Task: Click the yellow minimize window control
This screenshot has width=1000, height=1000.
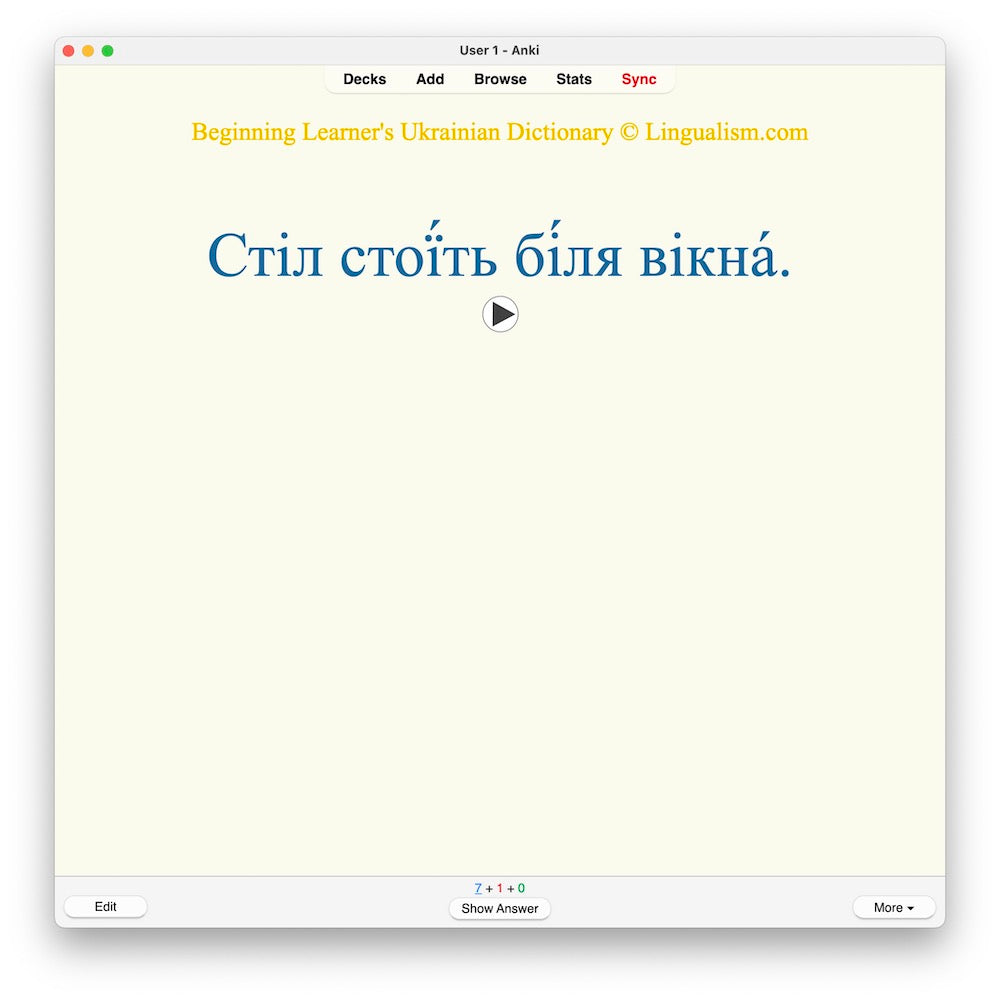Action: point(88,49)
